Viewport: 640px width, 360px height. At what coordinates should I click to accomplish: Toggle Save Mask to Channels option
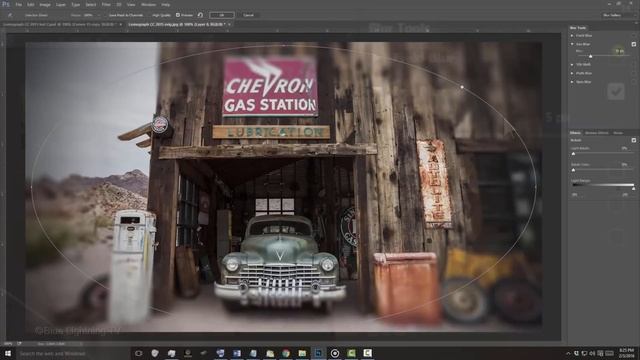tap(126, 15)
